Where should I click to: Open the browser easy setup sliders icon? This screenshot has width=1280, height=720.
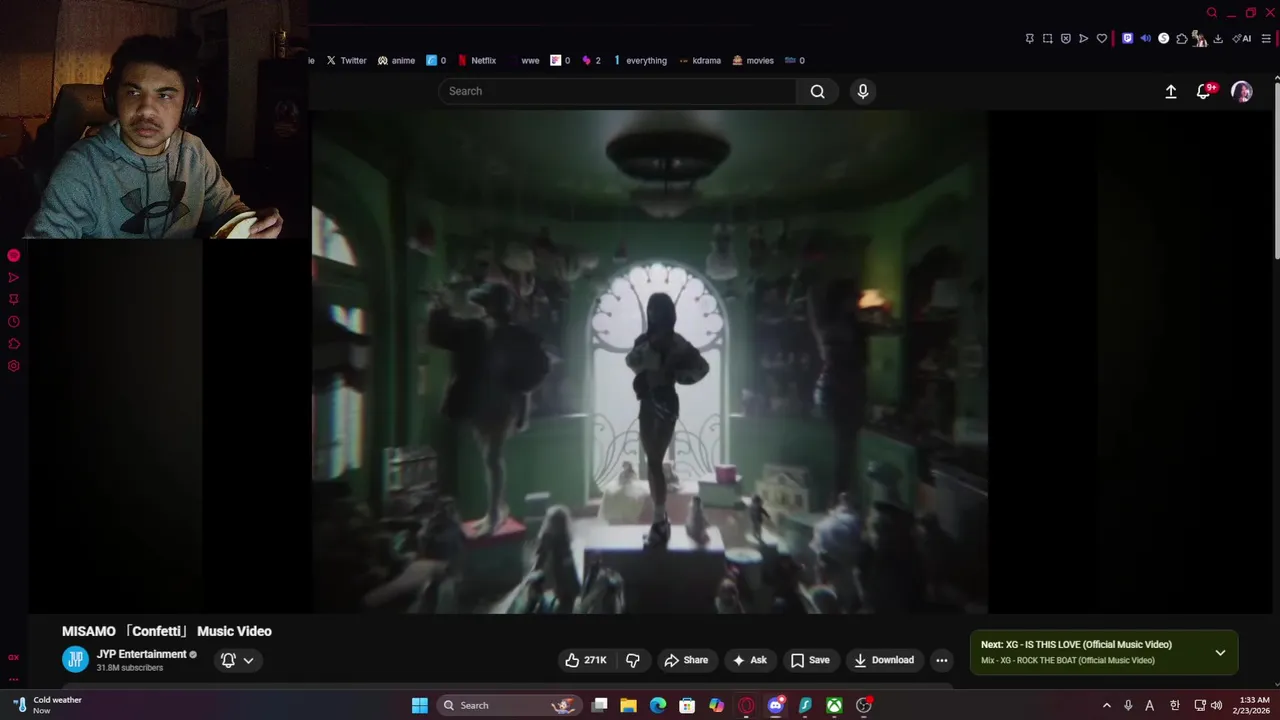point(1266,39)
